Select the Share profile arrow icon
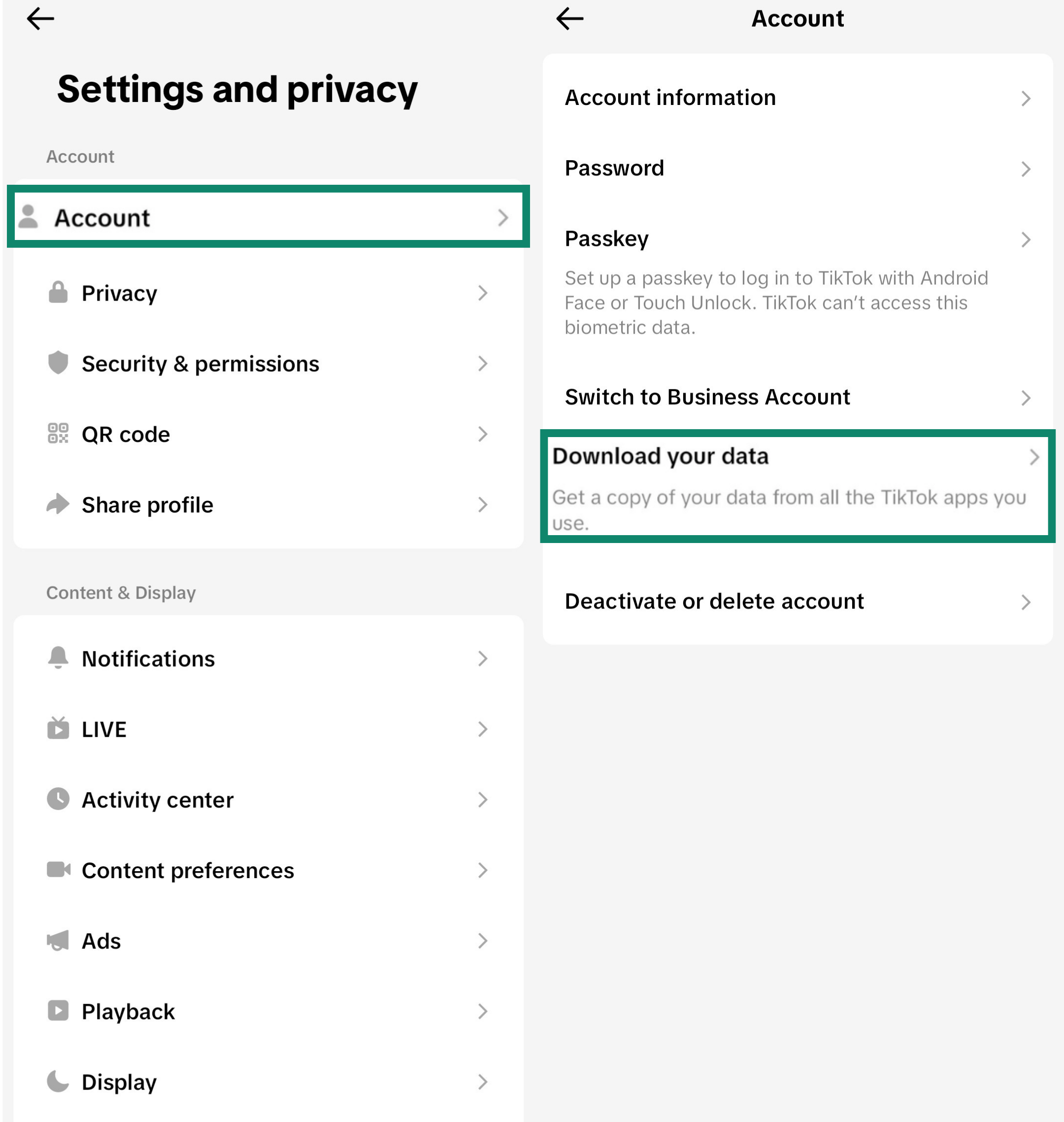Screen dimensions: 1064x1122 (58, 504)
